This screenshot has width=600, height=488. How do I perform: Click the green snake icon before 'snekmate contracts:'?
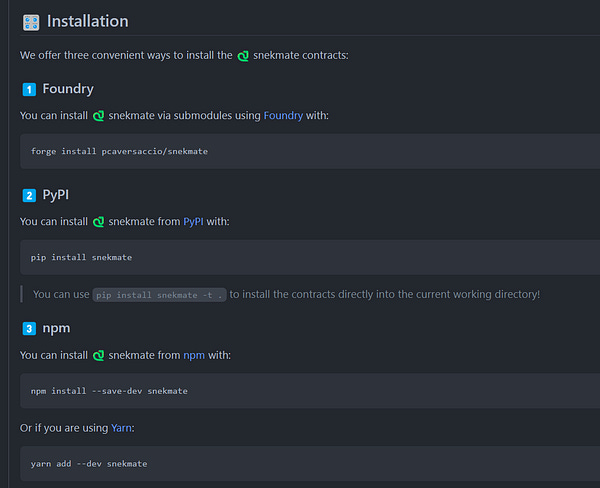[x=243, y=56]
